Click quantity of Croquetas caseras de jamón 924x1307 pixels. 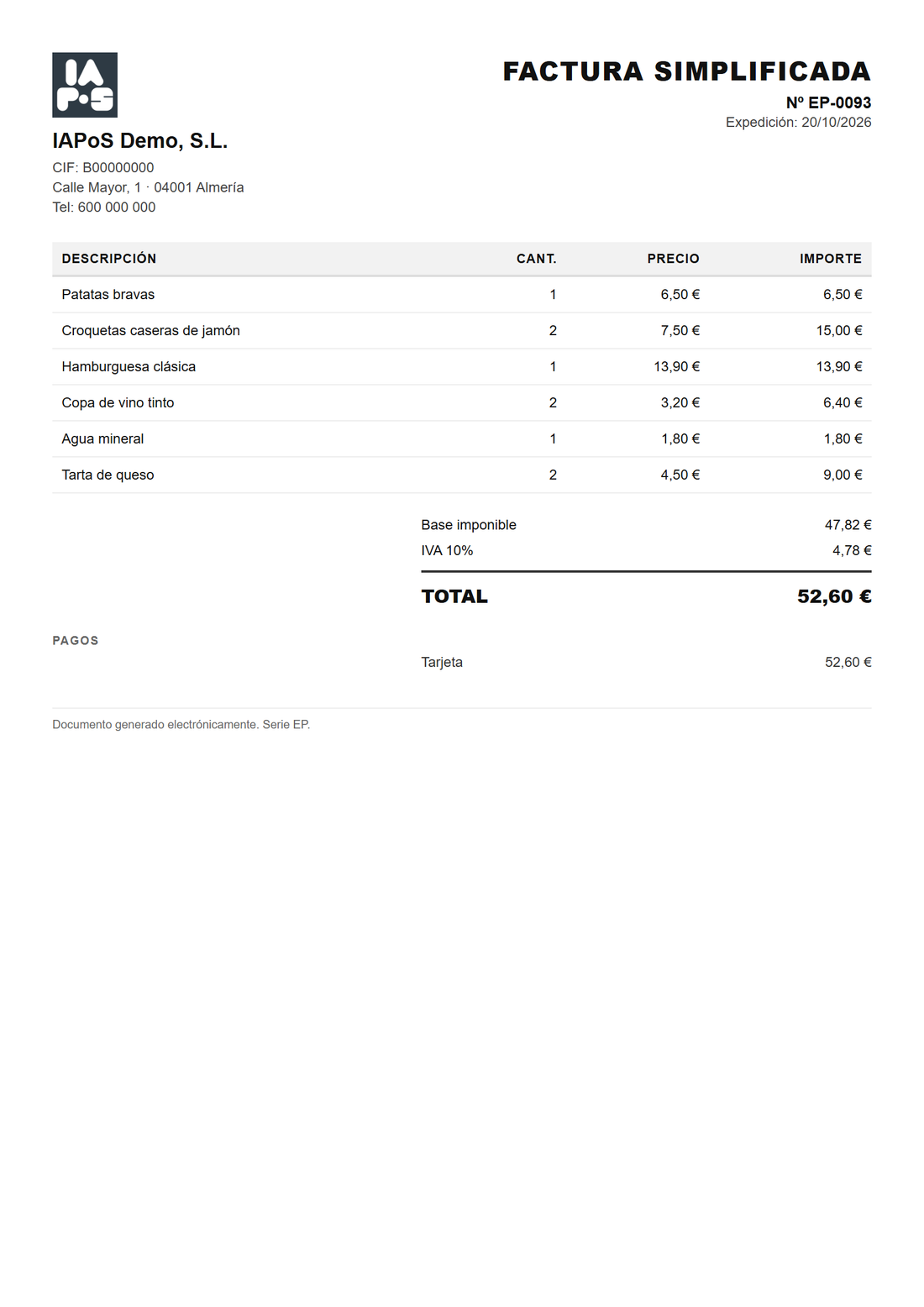tap(553, 331)
